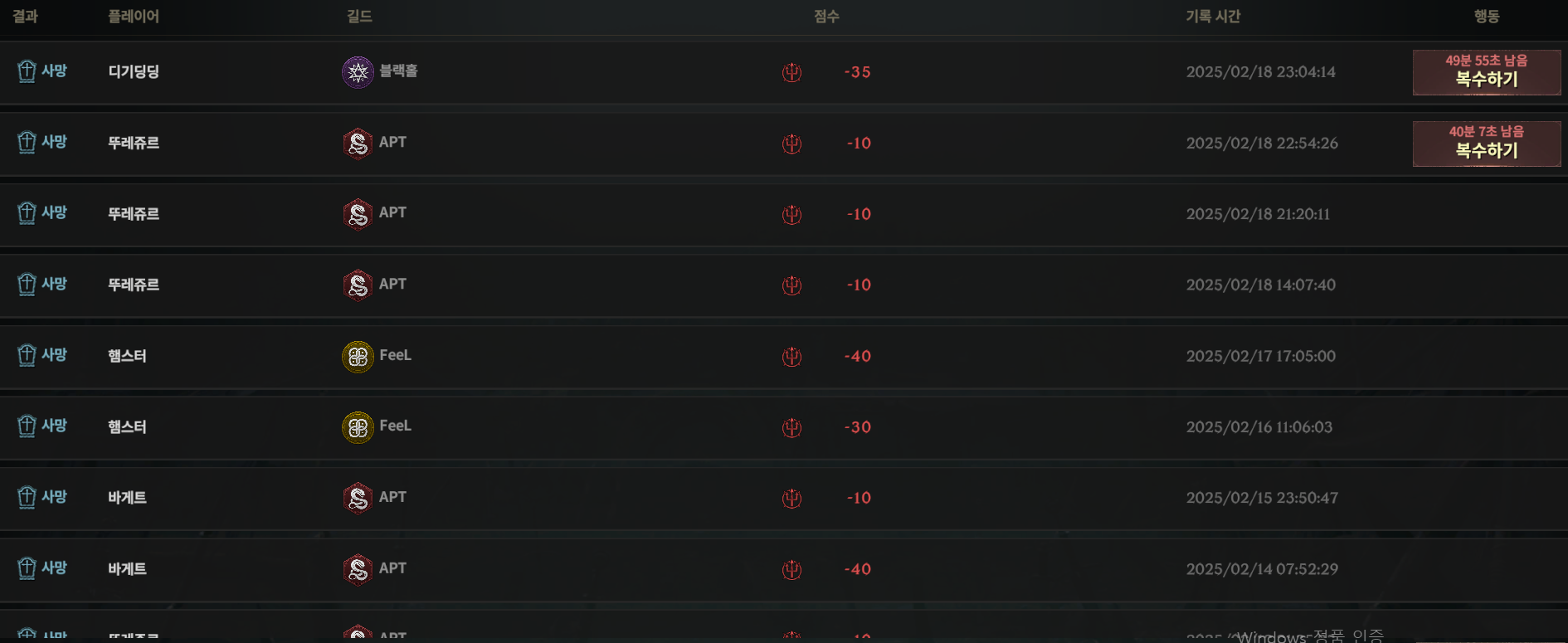Sort by the 점수 column header
The width and height of the screenshot is (1568, 643).
click(x=826, y=17)
